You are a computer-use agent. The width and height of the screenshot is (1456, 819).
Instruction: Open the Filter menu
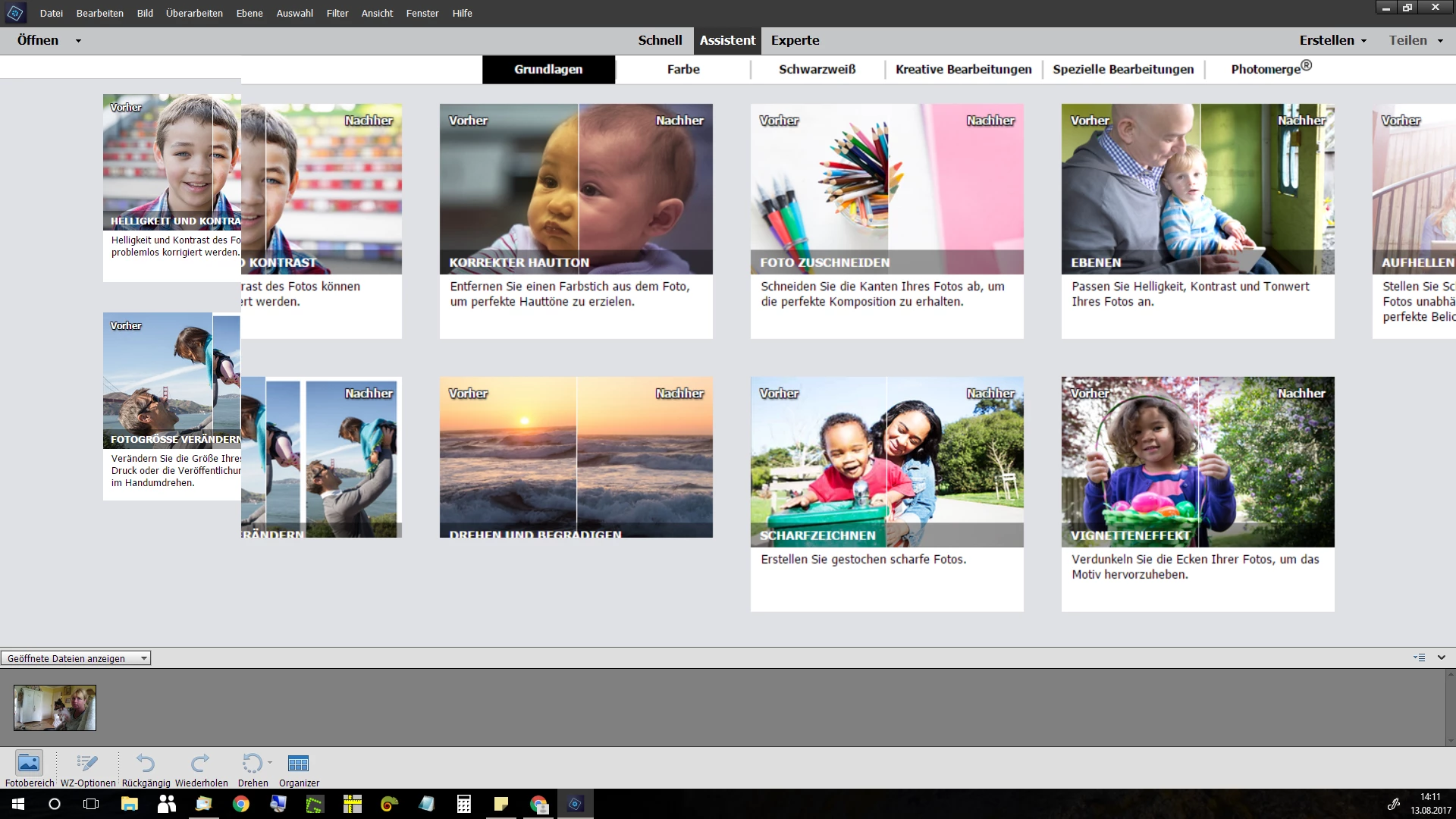click(337, 13)
